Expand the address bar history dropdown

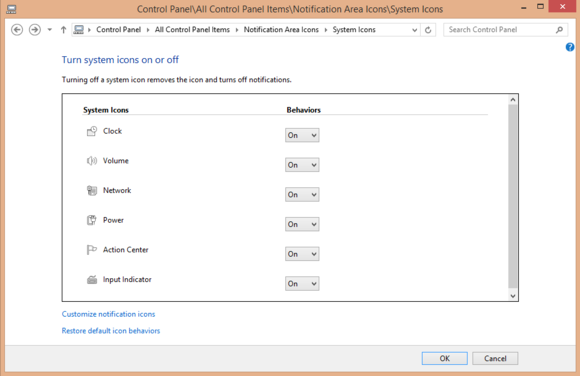415,30
